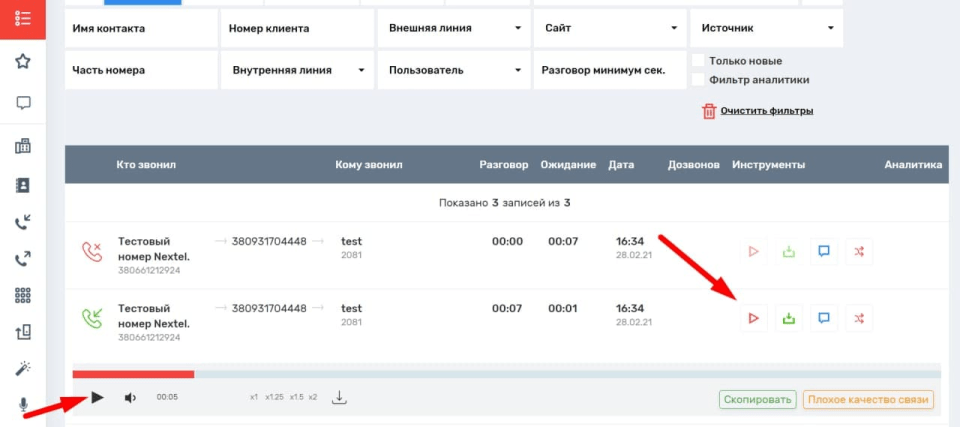Toggle the "Фильтр аналитики" checkbox

699,80
